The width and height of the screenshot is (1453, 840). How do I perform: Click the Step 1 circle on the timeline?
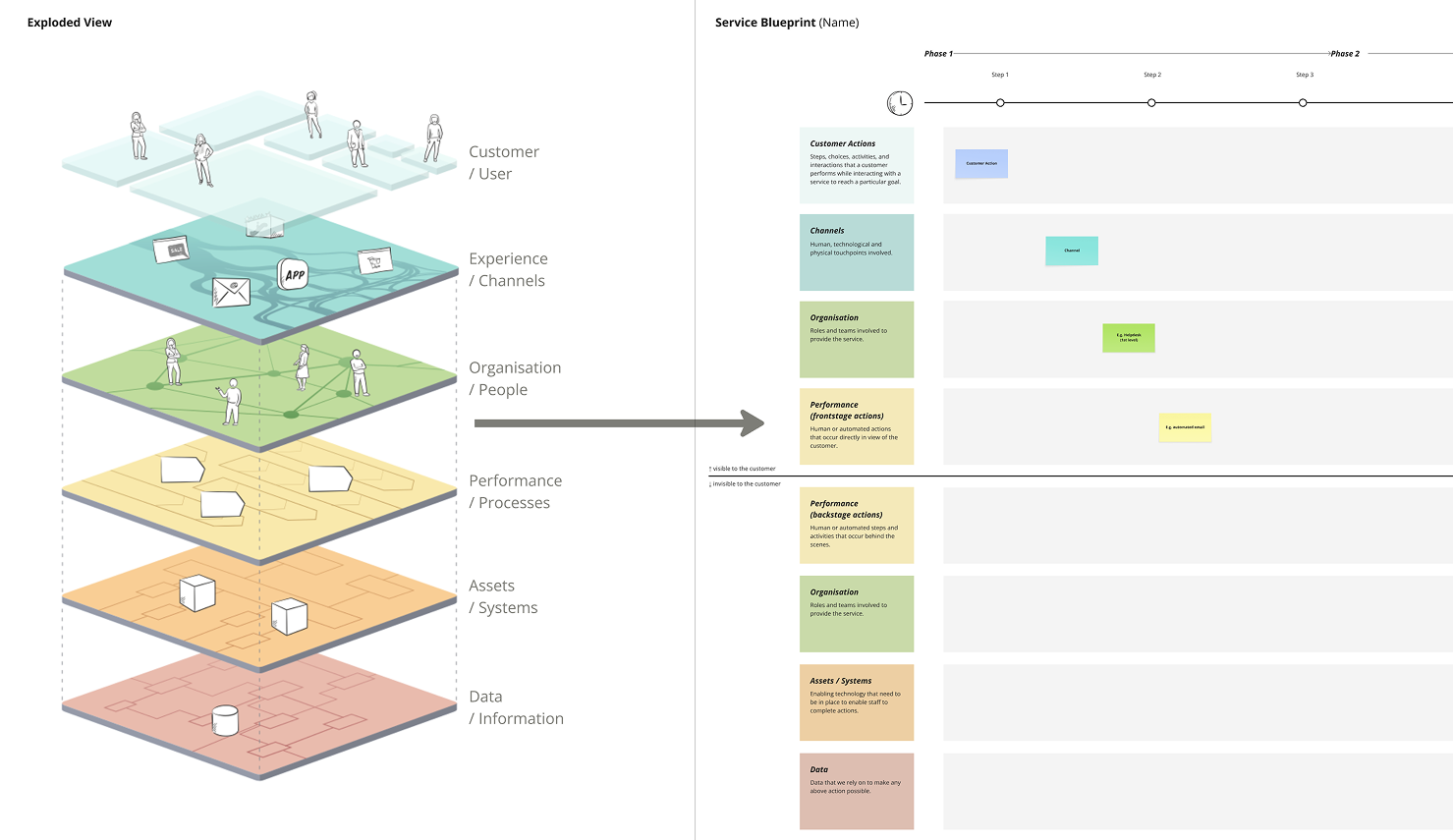1000,103
